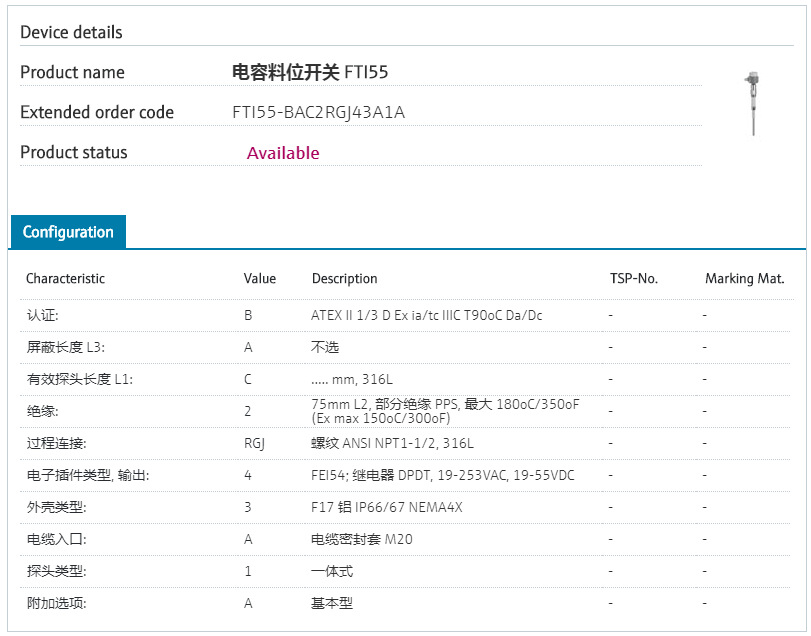This screenshot has width=811, height=636.
Task: Click the Characteristic column header
Action: [65, 279]
